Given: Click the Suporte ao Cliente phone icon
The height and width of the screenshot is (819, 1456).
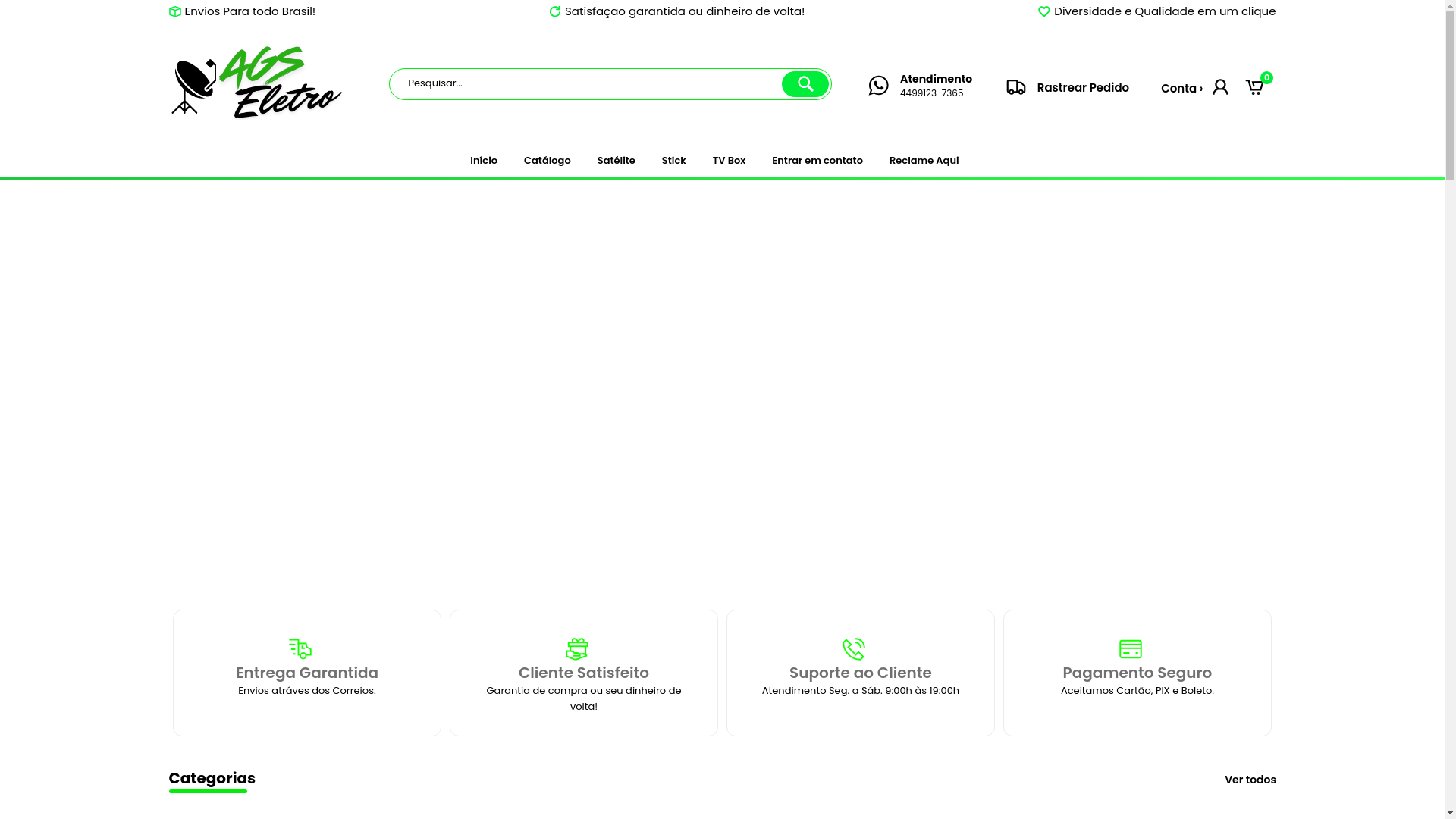Looking at the screenshot, I should [x=854, y=649].
